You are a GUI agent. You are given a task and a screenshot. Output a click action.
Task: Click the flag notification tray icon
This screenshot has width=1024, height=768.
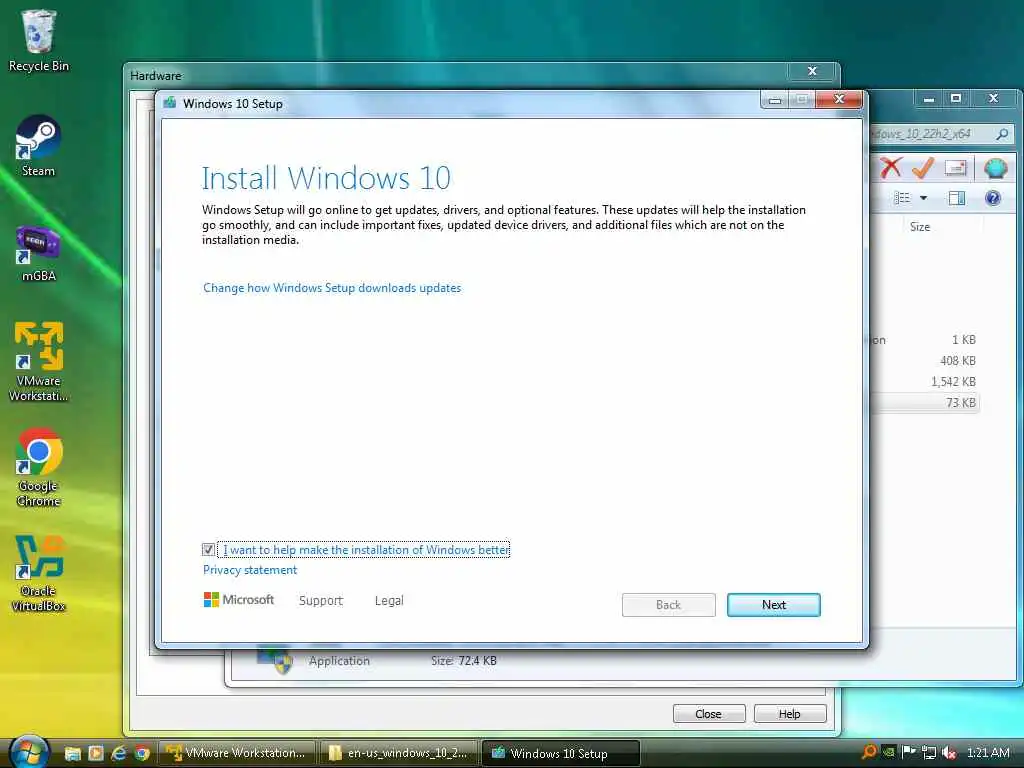pyautogui.click(x=908, y=752)
